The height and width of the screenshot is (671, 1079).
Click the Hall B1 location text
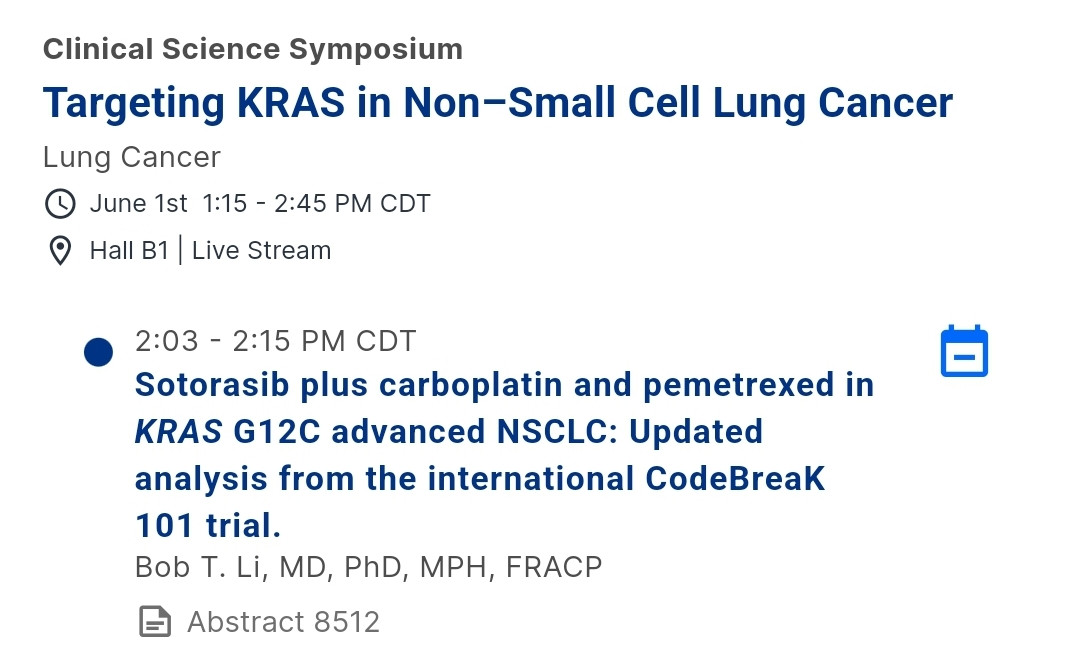point(129,251)
